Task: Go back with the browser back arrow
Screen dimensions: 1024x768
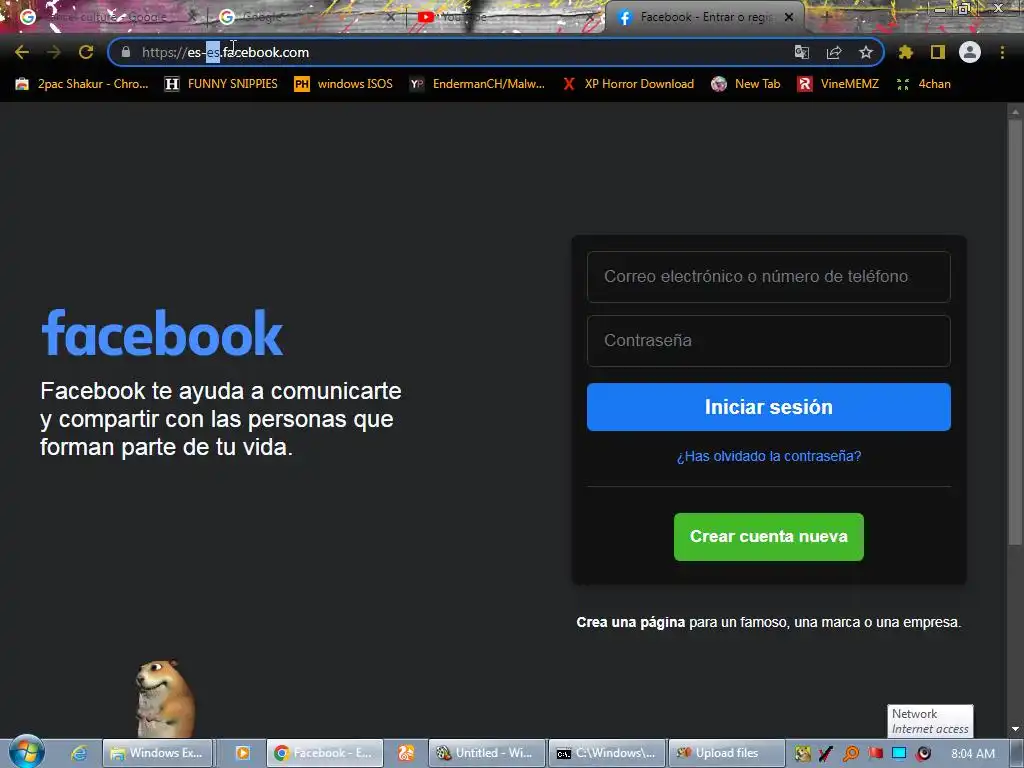Action: (x=22, y=52)
